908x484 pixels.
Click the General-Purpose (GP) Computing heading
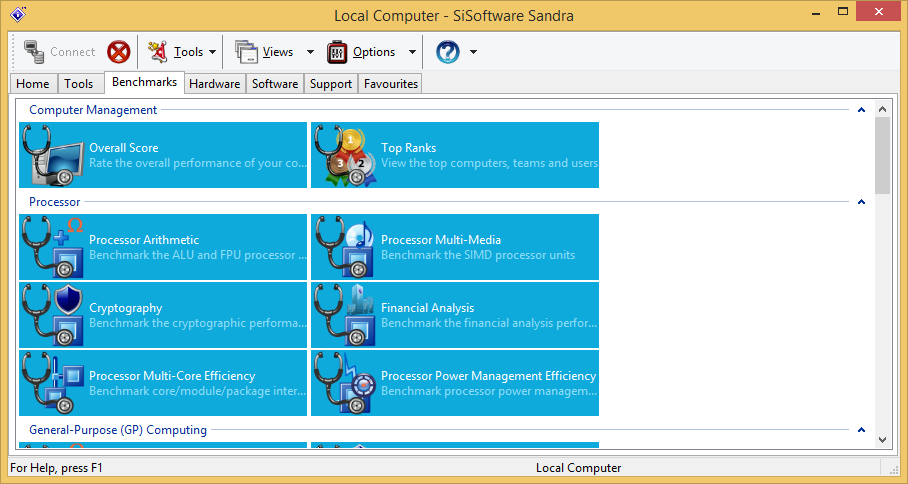[118, 430]
